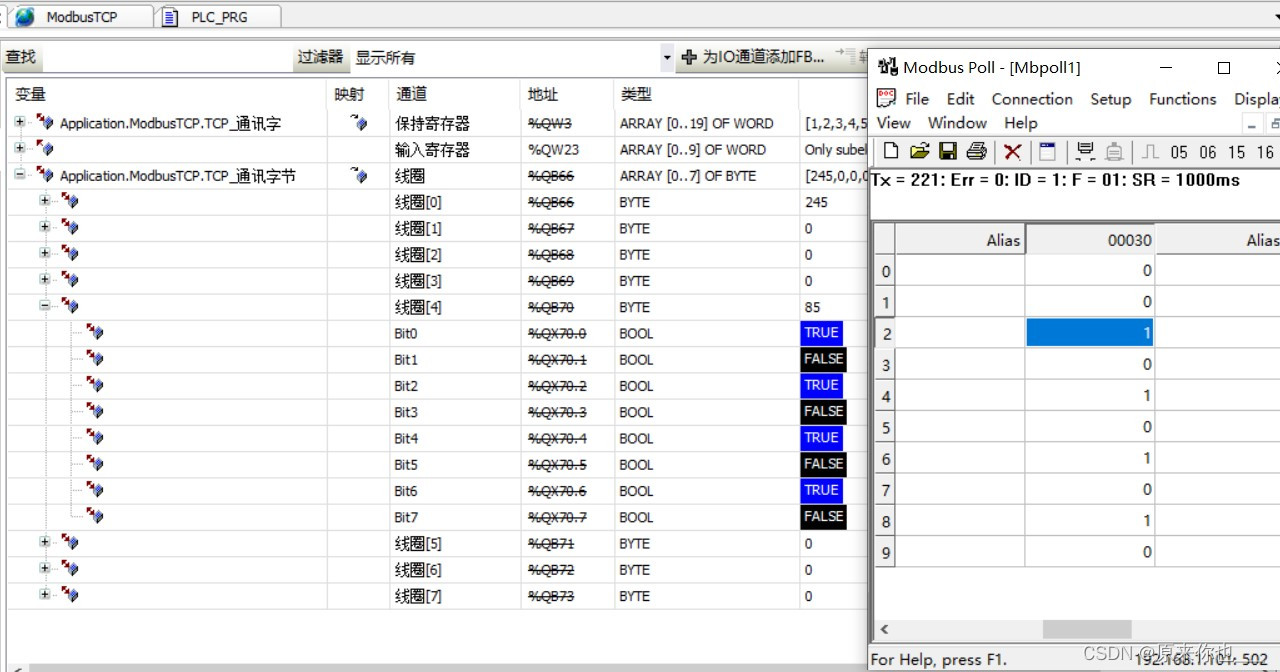Click the 15 function toolbar button
Image resolution: width=1280 pixels, height=672 pixels.
[1237, 152]
